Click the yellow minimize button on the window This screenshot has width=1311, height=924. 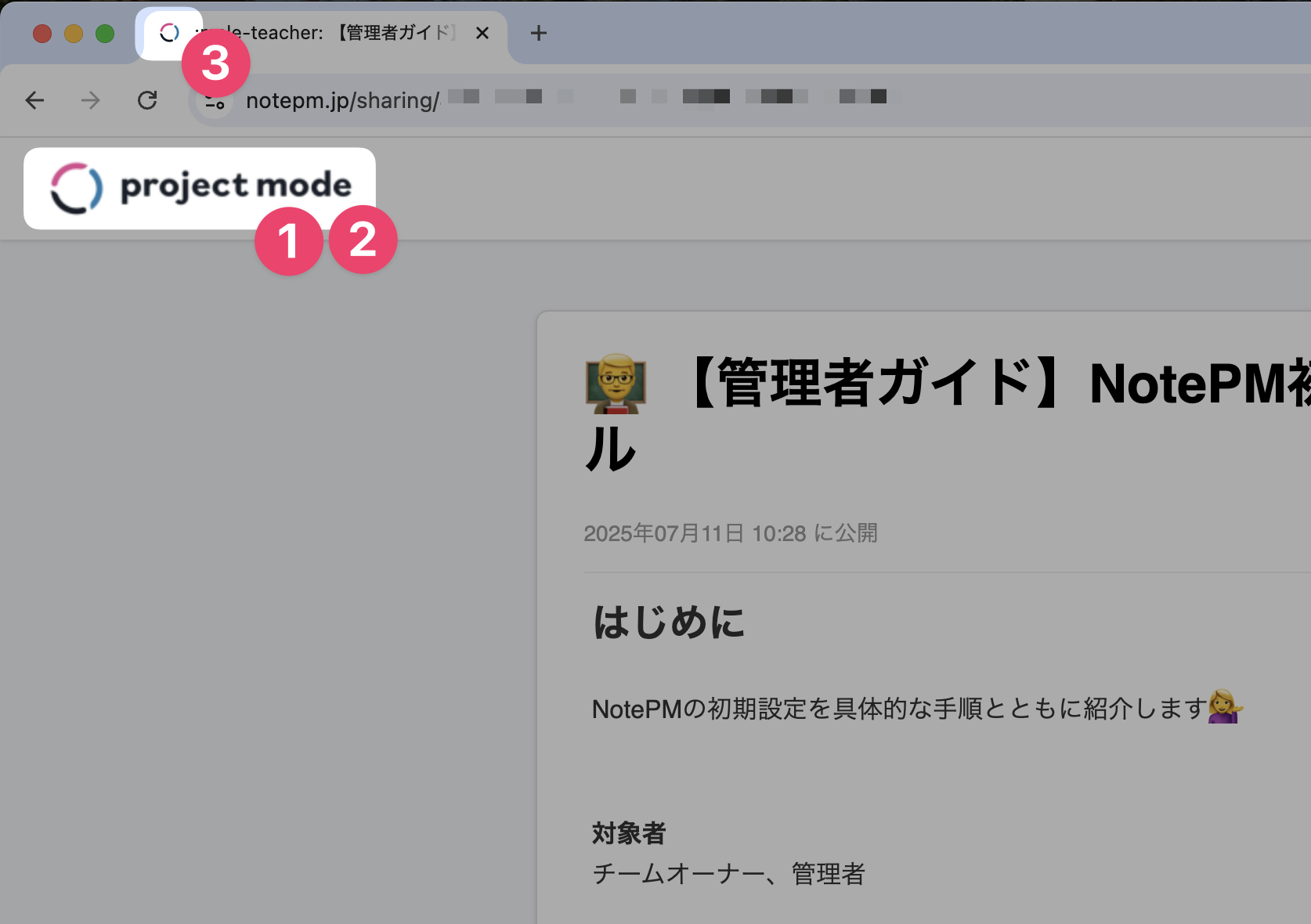pos(72,33)
